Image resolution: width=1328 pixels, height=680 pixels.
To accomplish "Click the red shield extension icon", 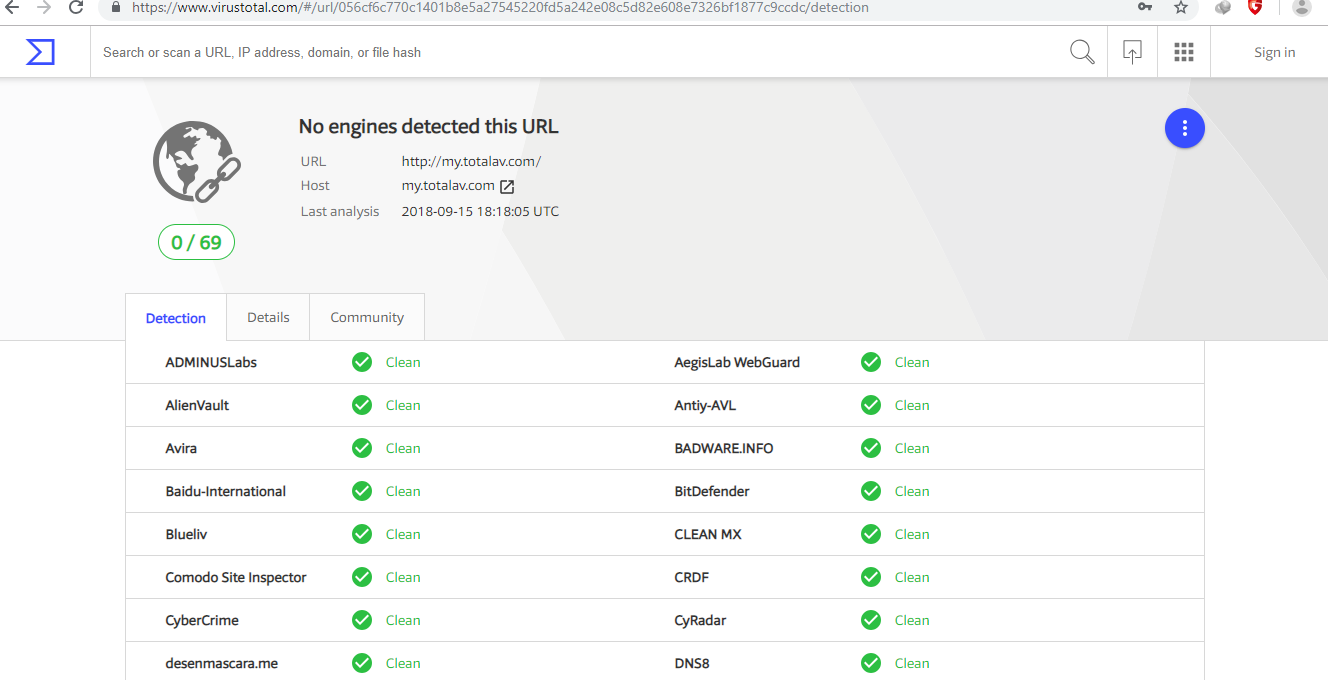I will point(1255,7).
